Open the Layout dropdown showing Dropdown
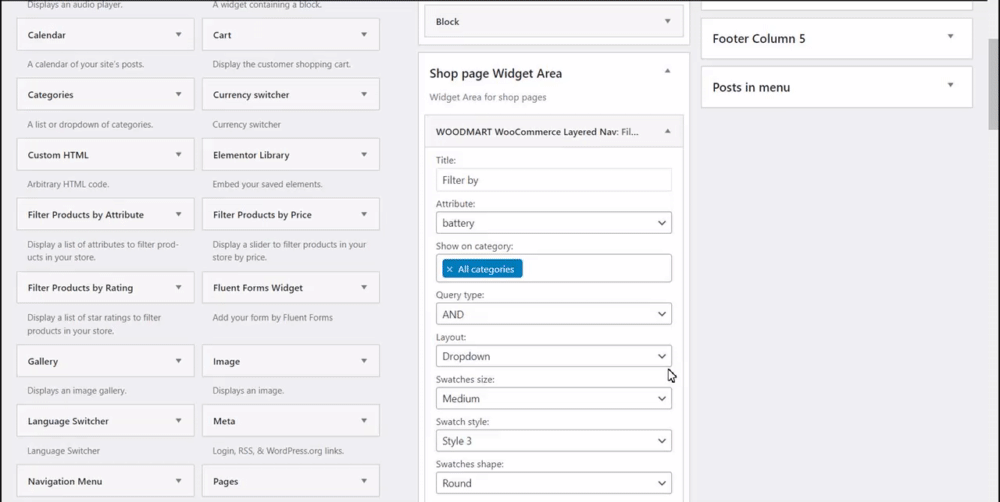 tap(553, 356)
